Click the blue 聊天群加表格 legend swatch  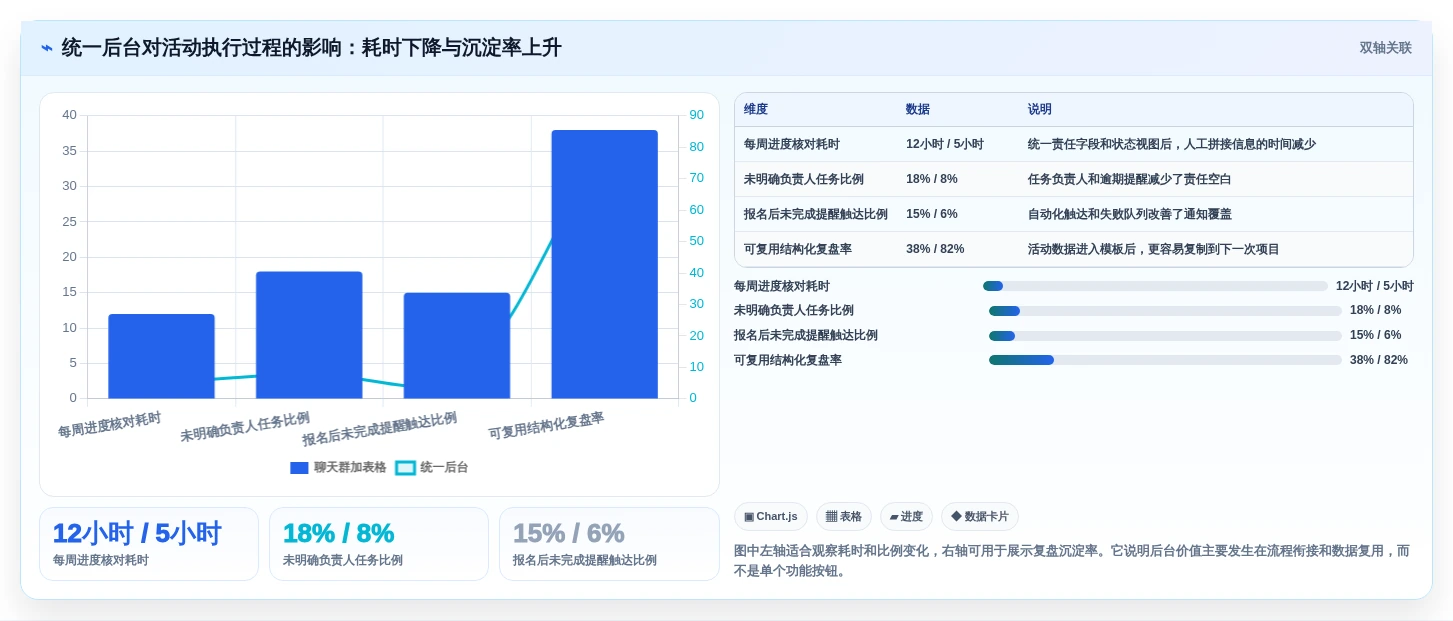(299, 467)
